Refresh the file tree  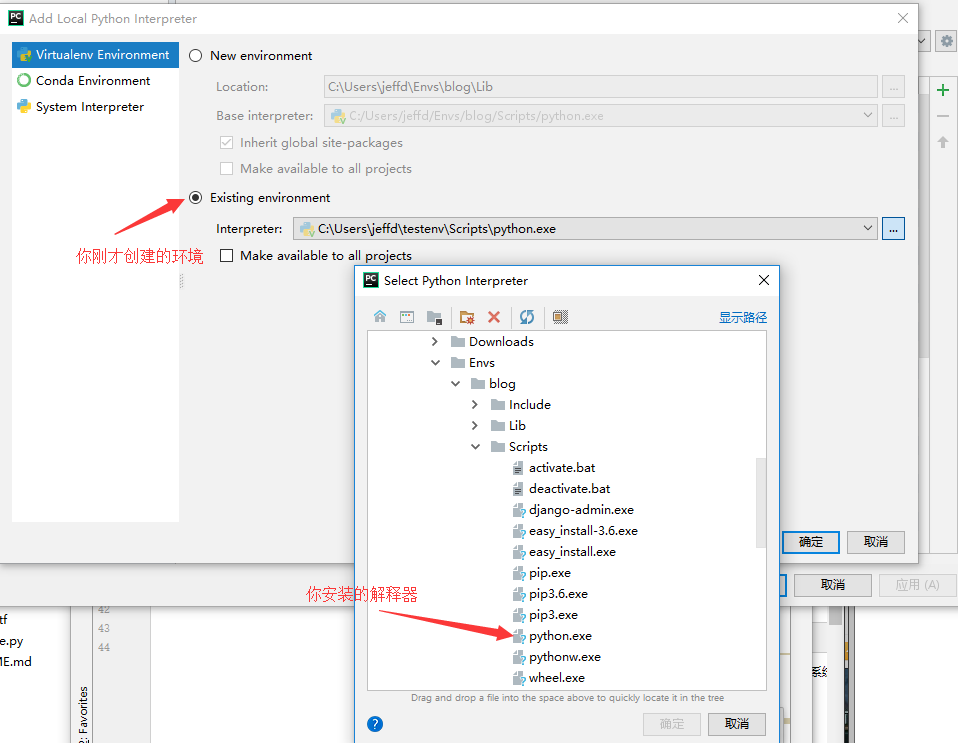click(x=527, y=317)
